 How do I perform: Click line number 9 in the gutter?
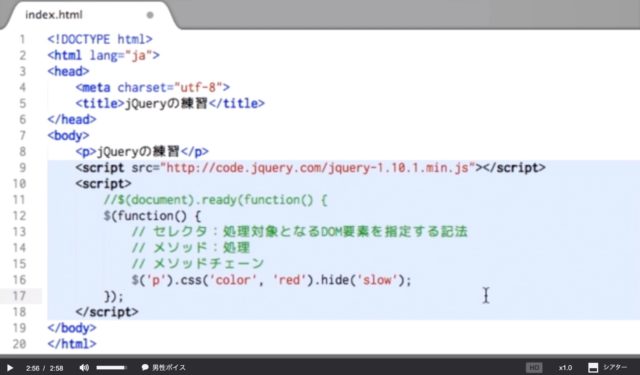pyautogui.click(x=22, y=168)
